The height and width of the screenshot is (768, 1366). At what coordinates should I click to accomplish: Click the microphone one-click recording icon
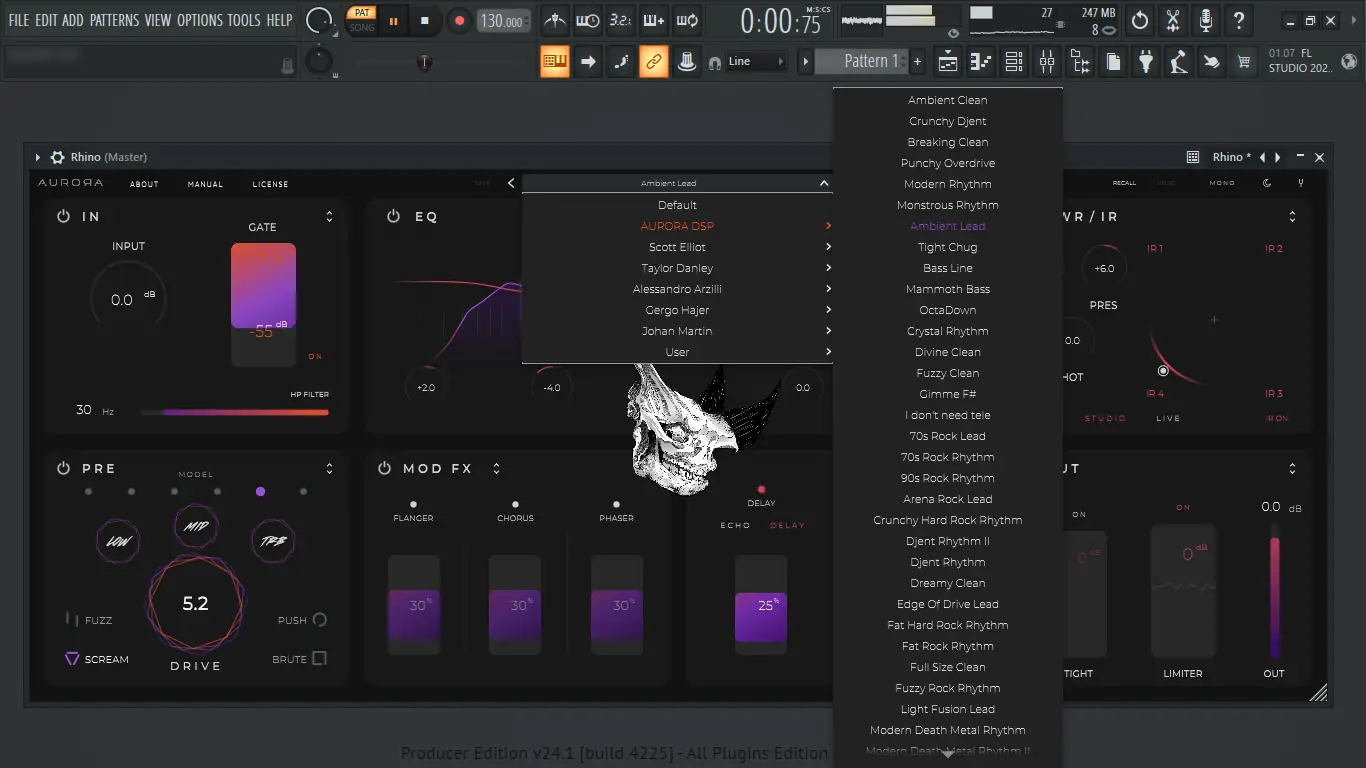(x=1206, y=20)
